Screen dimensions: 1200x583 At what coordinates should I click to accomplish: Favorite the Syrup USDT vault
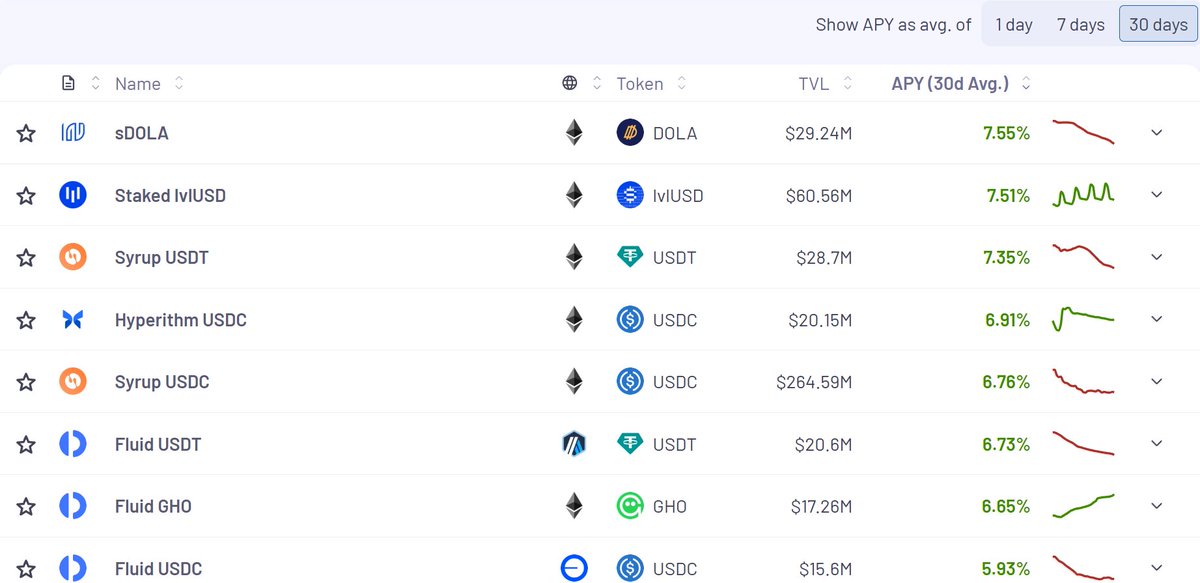coord(26,258)
